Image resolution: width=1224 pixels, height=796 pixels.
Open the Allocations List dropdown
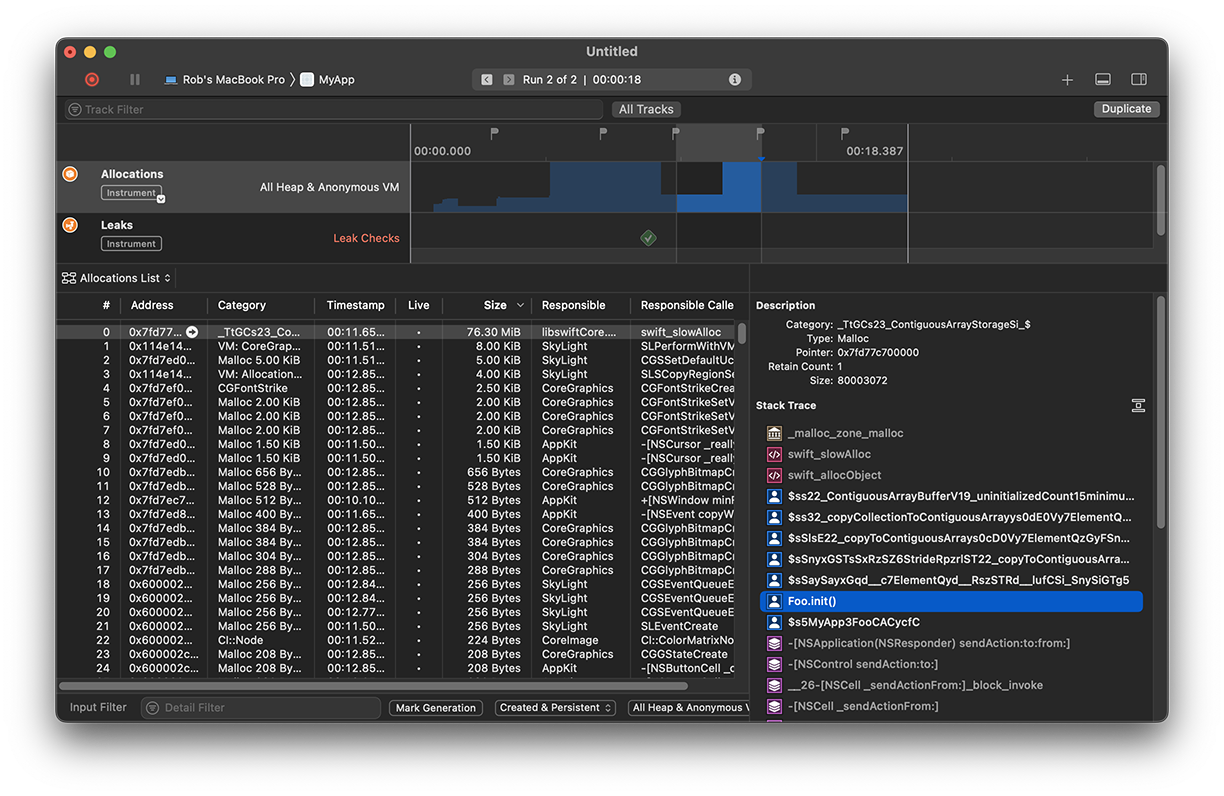[x=116, y=278]
